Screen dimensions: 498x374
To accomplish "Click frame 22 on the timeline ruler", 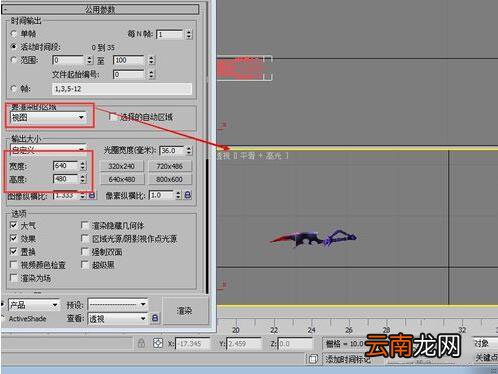I will point(274,330).
